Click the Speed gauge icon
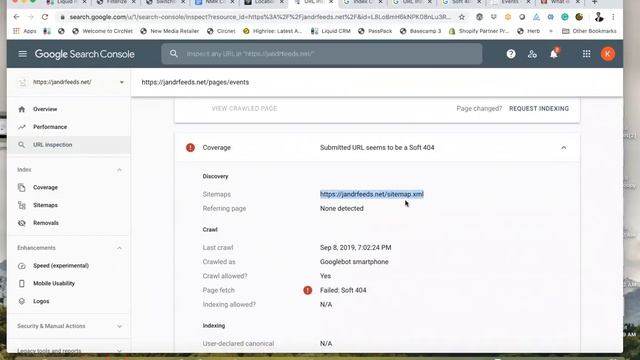 (x=22, y=266)
